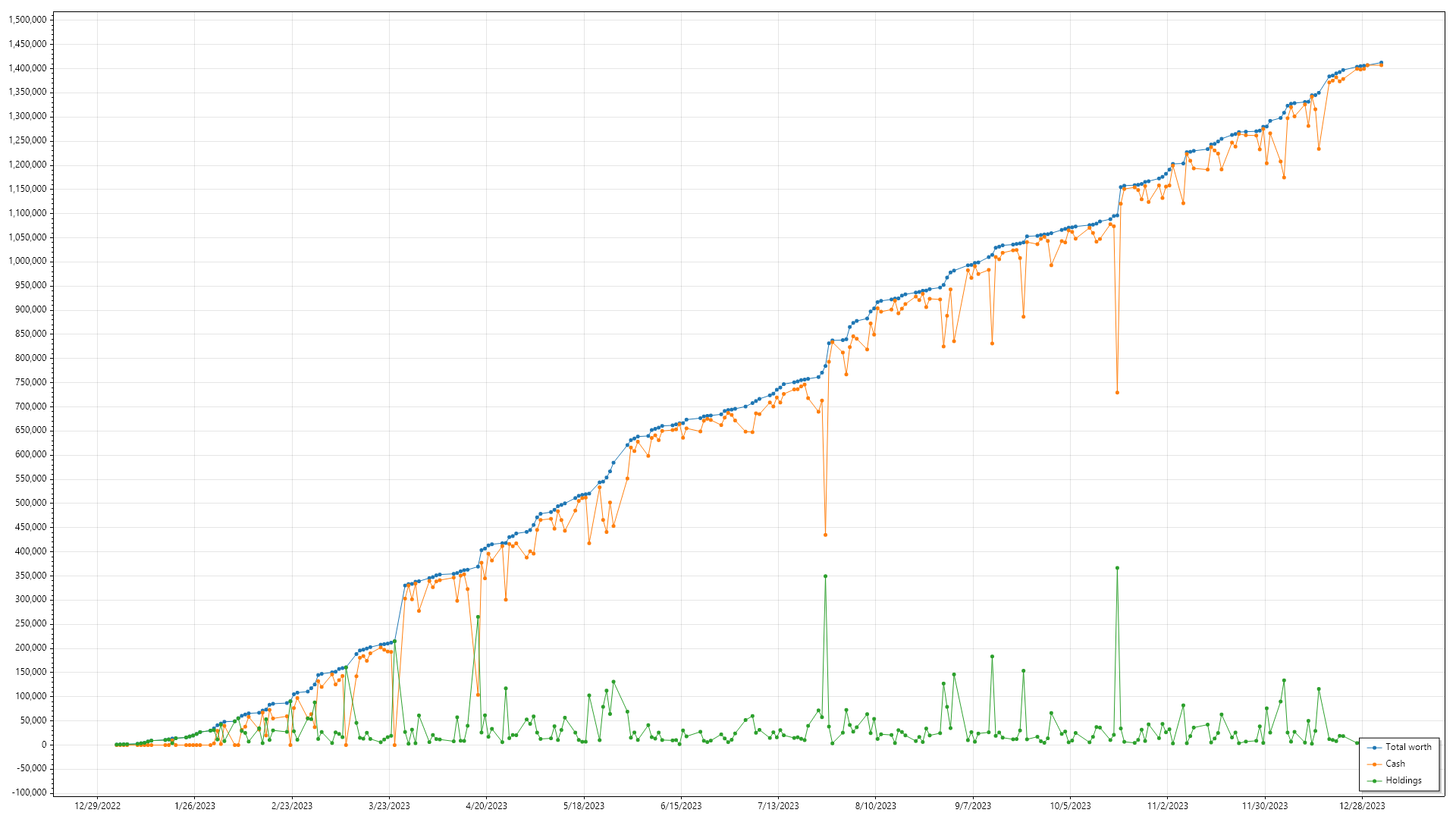The height and width of the screenshot is (819, 1456).
Task: Click the 1,000,000 y-axis label
Action: (27, 262)
